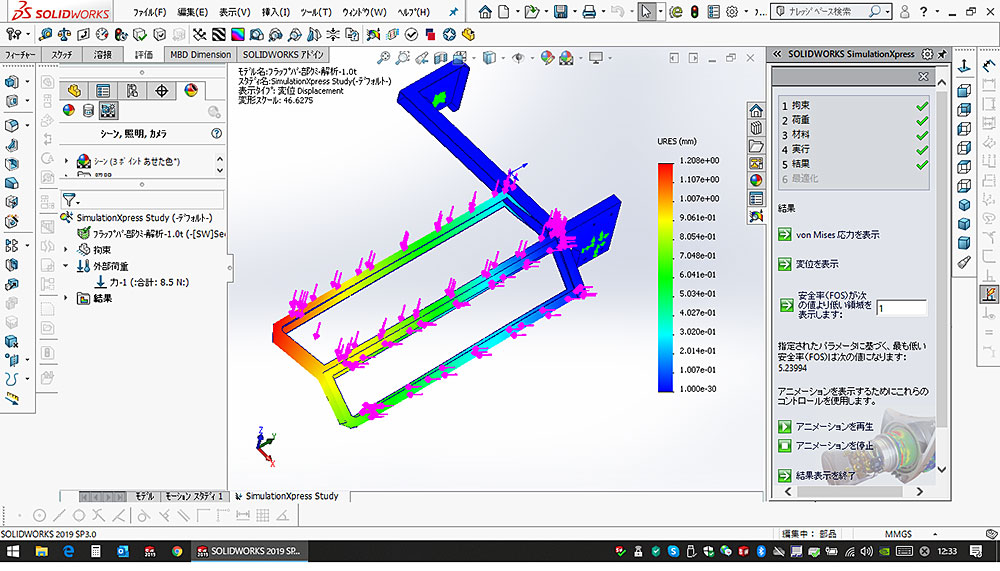Open the ファイル(F) menu
Image resolution: width=1000 pixels, height=571 pixels.
coord(150,12)
